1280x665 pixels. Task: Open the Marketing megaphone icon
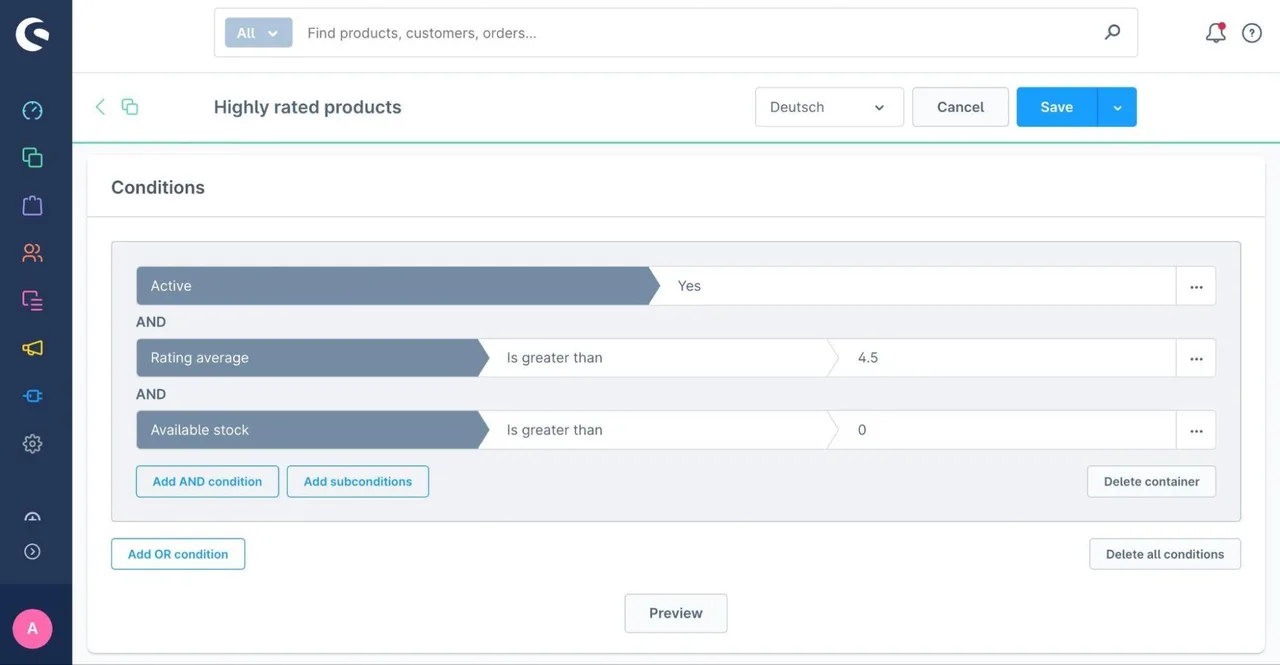coord(32,348)
